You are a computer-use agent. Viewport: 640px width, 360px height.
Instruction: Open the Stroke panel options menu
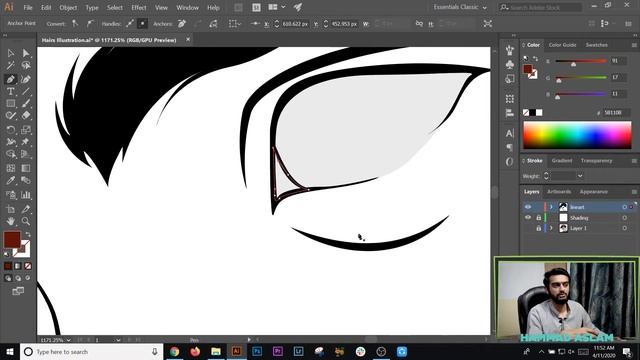tap(634, 161)
